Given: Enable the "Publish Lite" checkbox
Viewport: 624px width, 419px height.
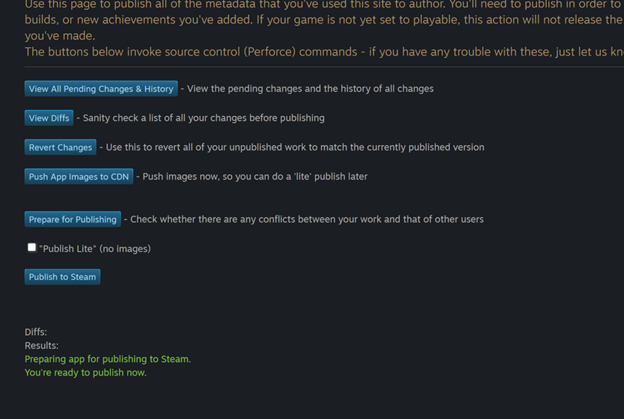Looking at the screenshot, I should click(32, 247).
